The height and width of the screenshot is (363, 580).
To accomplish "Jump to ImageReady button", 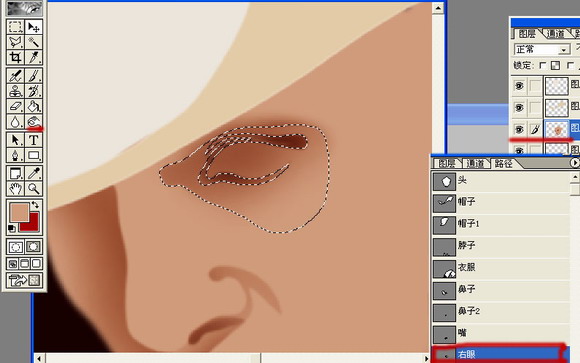I will coord(24,280).
